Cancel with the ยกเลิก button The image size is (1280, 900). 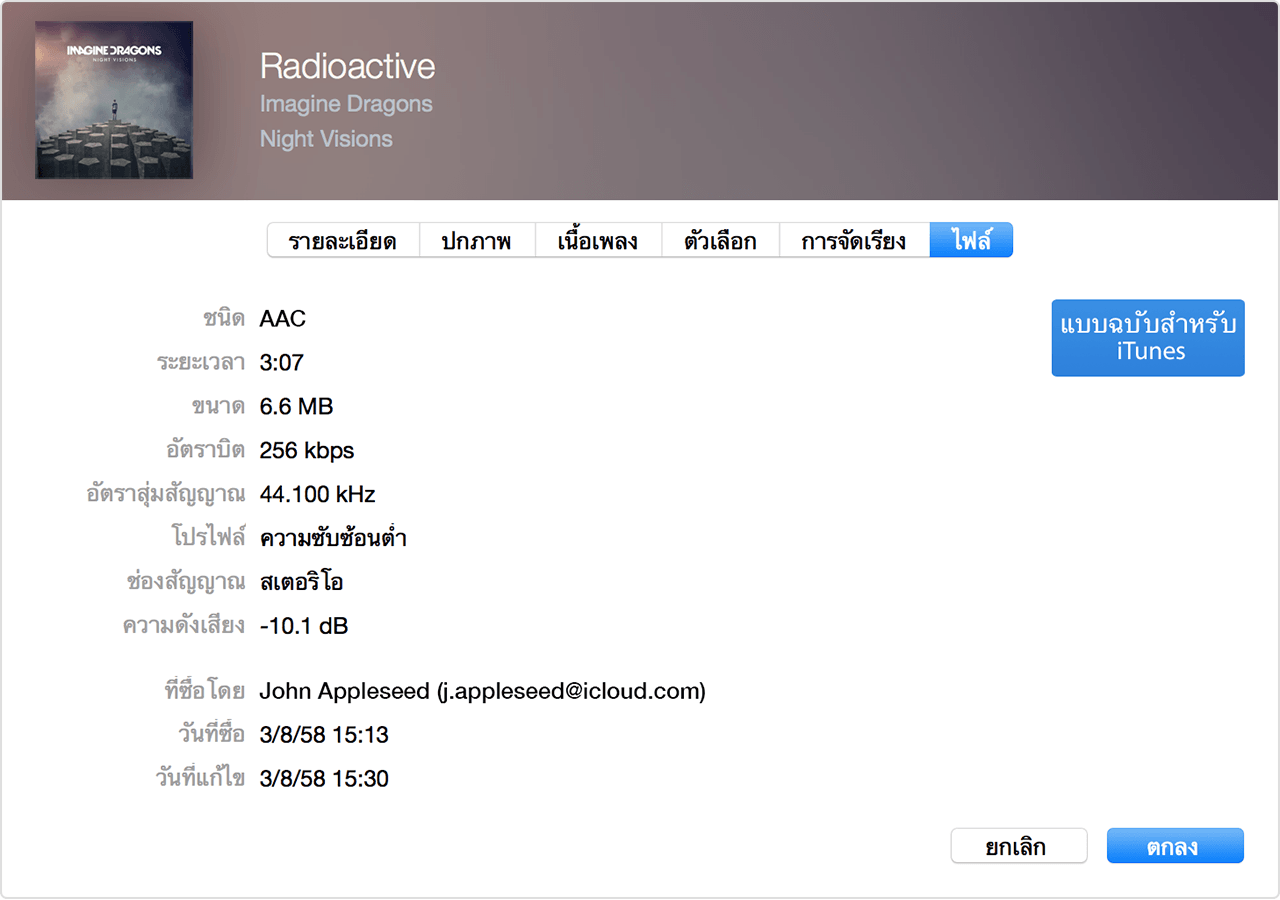pos(1018,846)
